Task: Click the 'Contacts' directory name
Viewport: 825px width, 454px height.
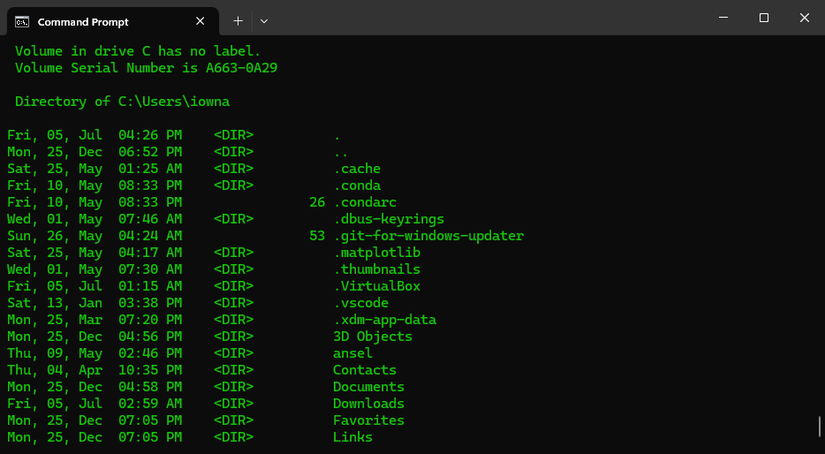Action: pyautogui.click(x=365, y=370)
